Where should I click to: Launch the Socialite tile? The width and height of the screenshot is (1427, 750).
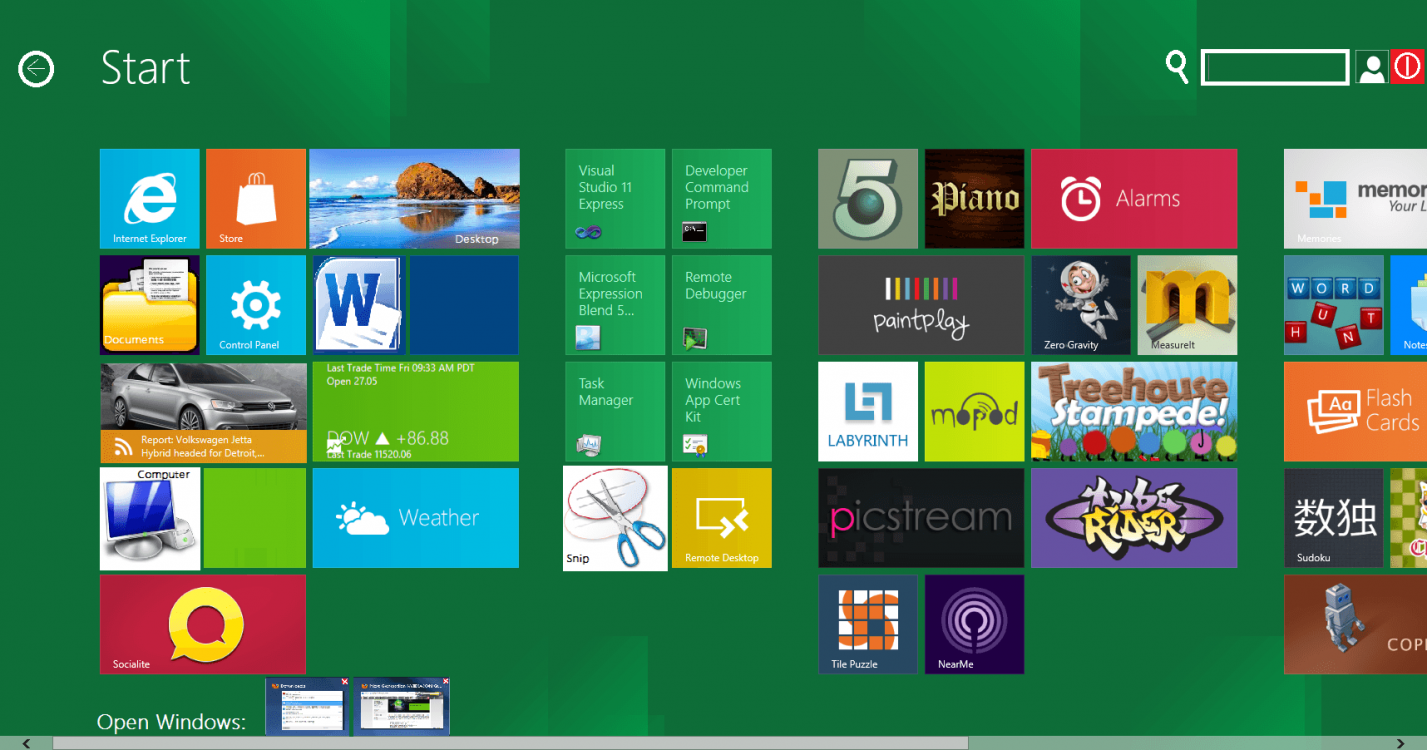click(203, 624)
